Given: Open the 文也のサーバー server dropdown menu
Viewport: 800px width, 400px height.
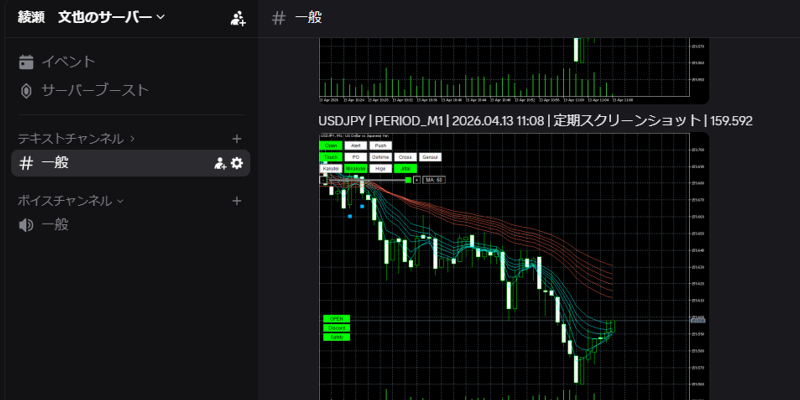Looking at the screenshot, I should point(110,17).
